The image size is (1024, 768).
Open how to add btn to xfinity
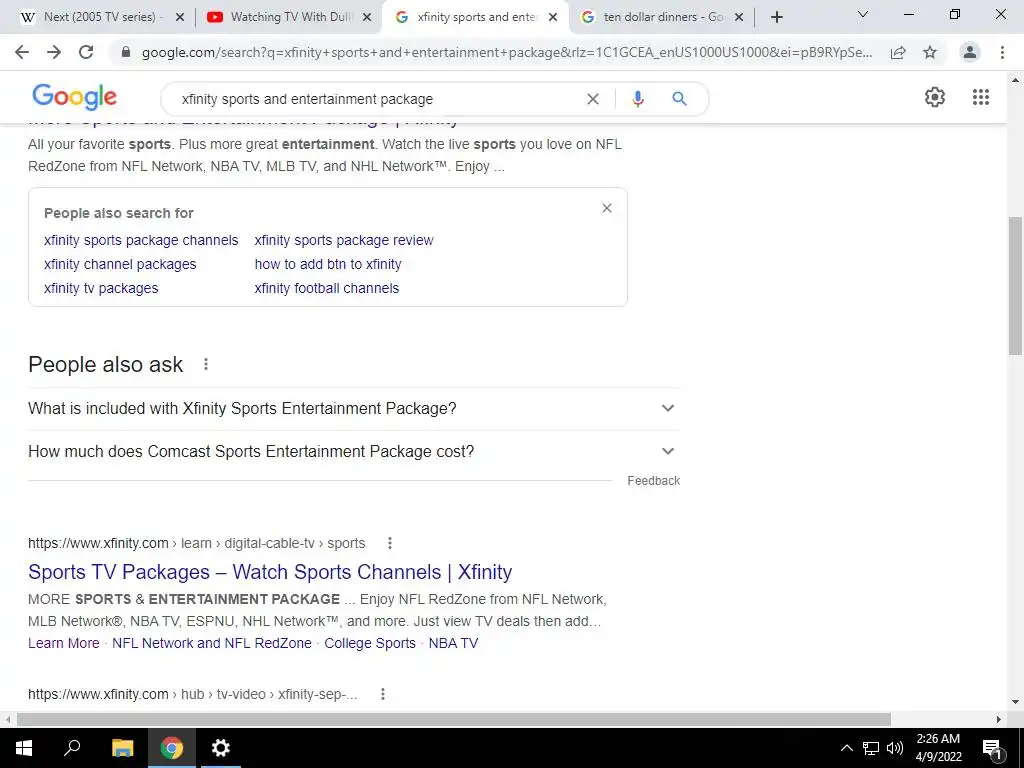click(328, 264)
